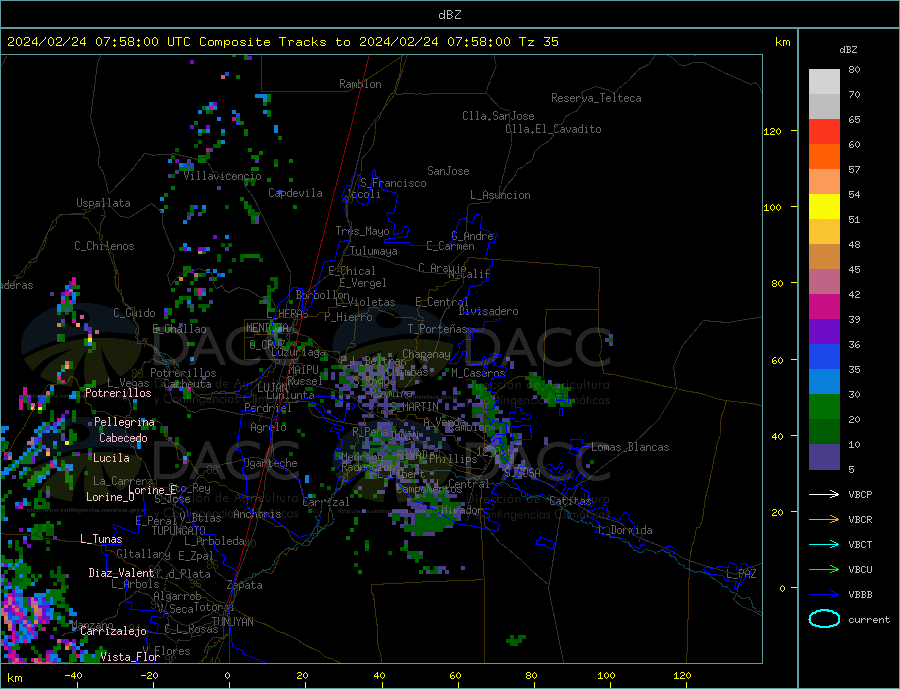The image size is (900, 689).
Task: Click the white 'Diaz_Valent' station label
Action: (121, 573)
